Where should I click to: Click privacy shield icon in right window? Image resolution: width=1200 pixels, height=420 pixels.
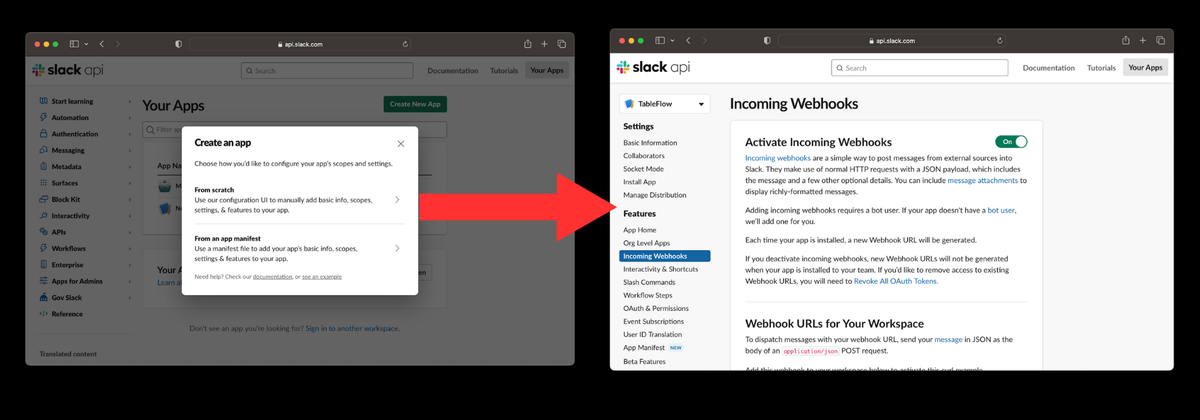point(767,40)
